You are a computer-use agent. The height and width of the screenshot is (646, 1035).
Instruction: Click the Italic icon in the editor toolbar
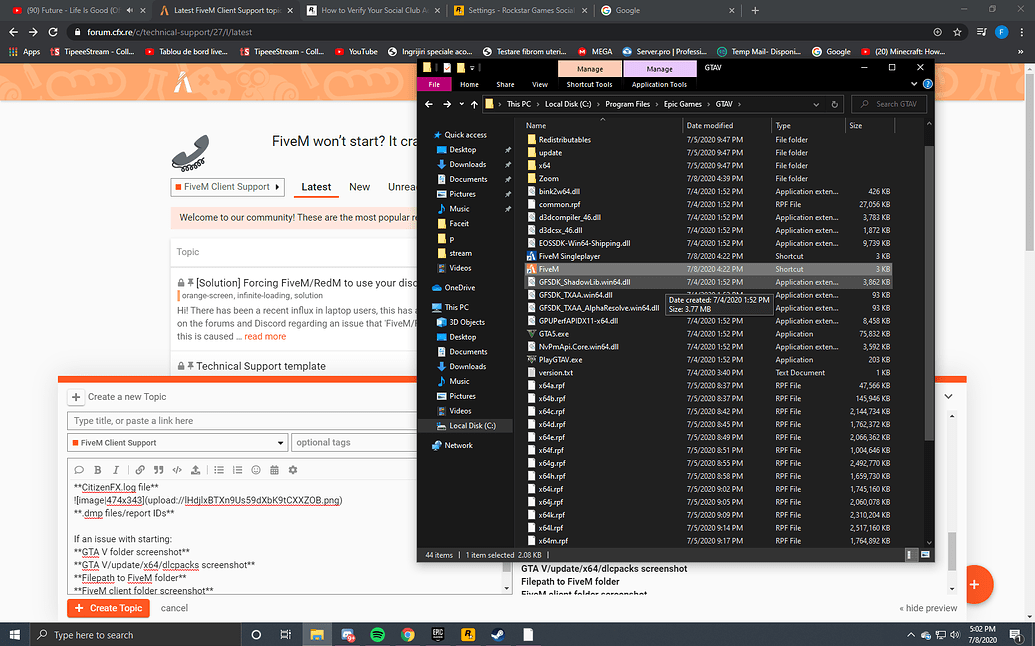[x=115, y=470]
